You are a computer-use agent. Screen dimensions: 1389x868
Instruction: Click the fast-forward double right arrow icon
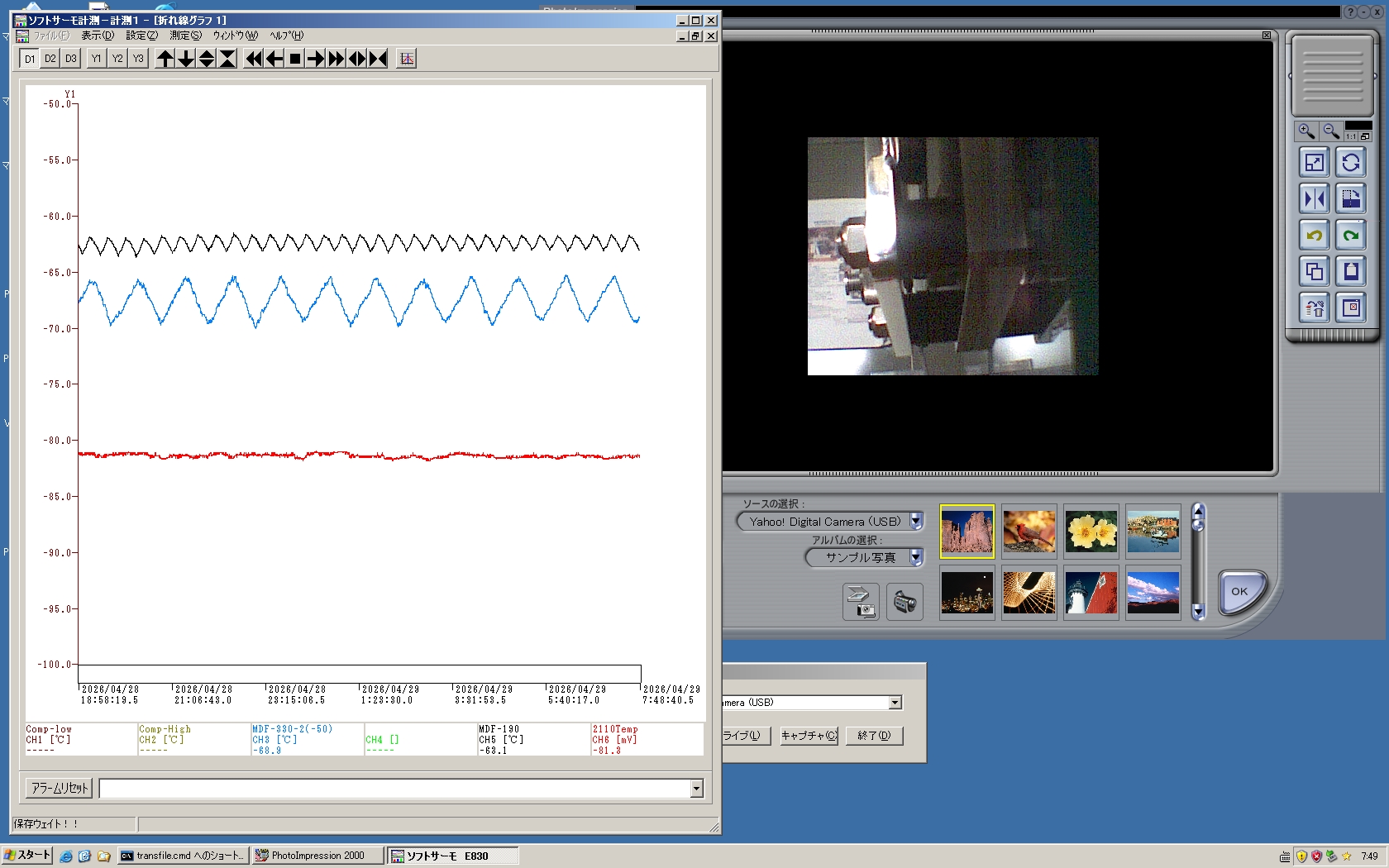pos(337,59)
